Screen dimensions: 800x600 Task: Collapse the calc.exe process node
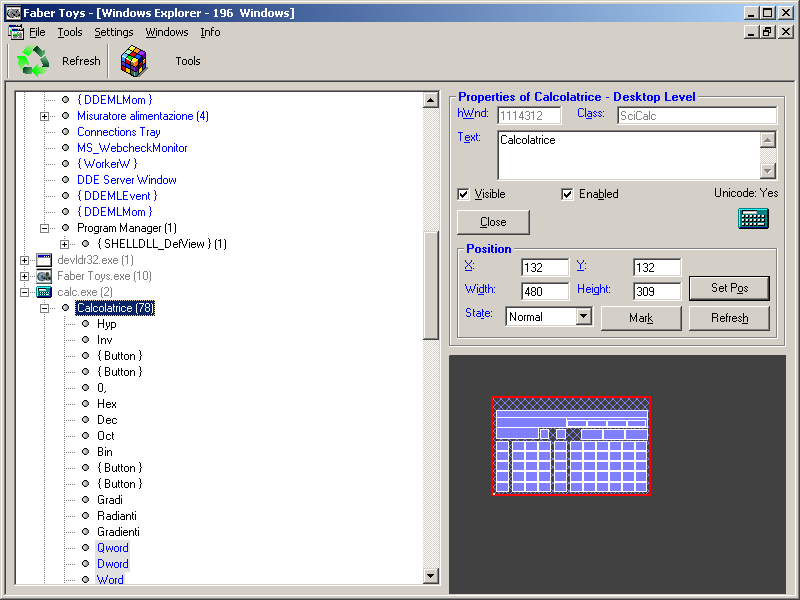point(24,292)
